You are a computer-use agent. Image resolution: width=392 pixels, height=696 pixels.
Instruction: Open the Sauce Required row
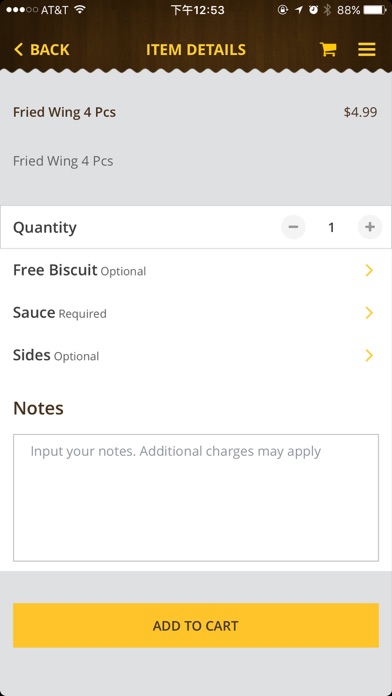196,313
